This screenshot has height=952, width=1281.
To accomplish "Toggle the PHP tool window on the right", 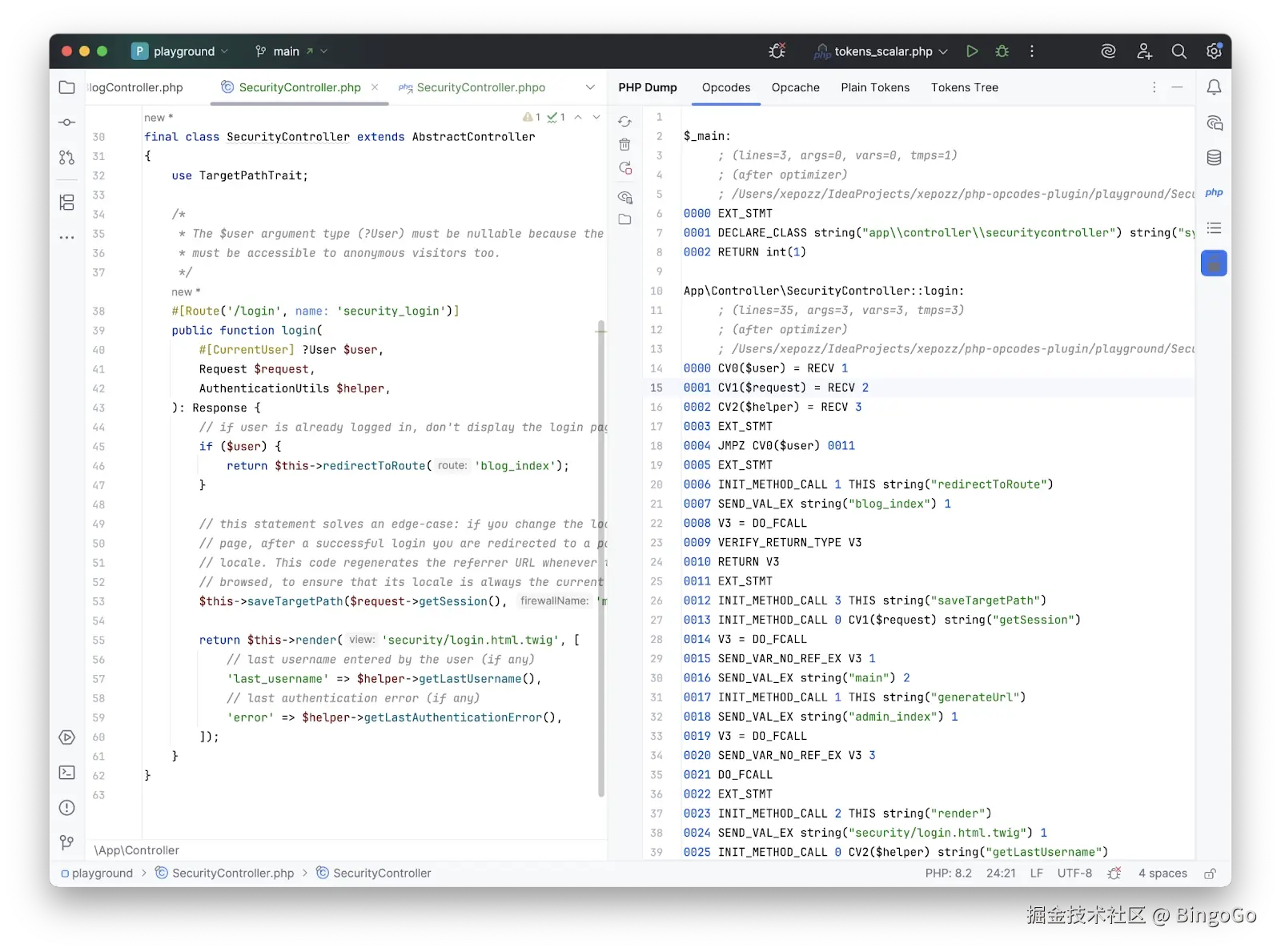I will [1214, 193].
